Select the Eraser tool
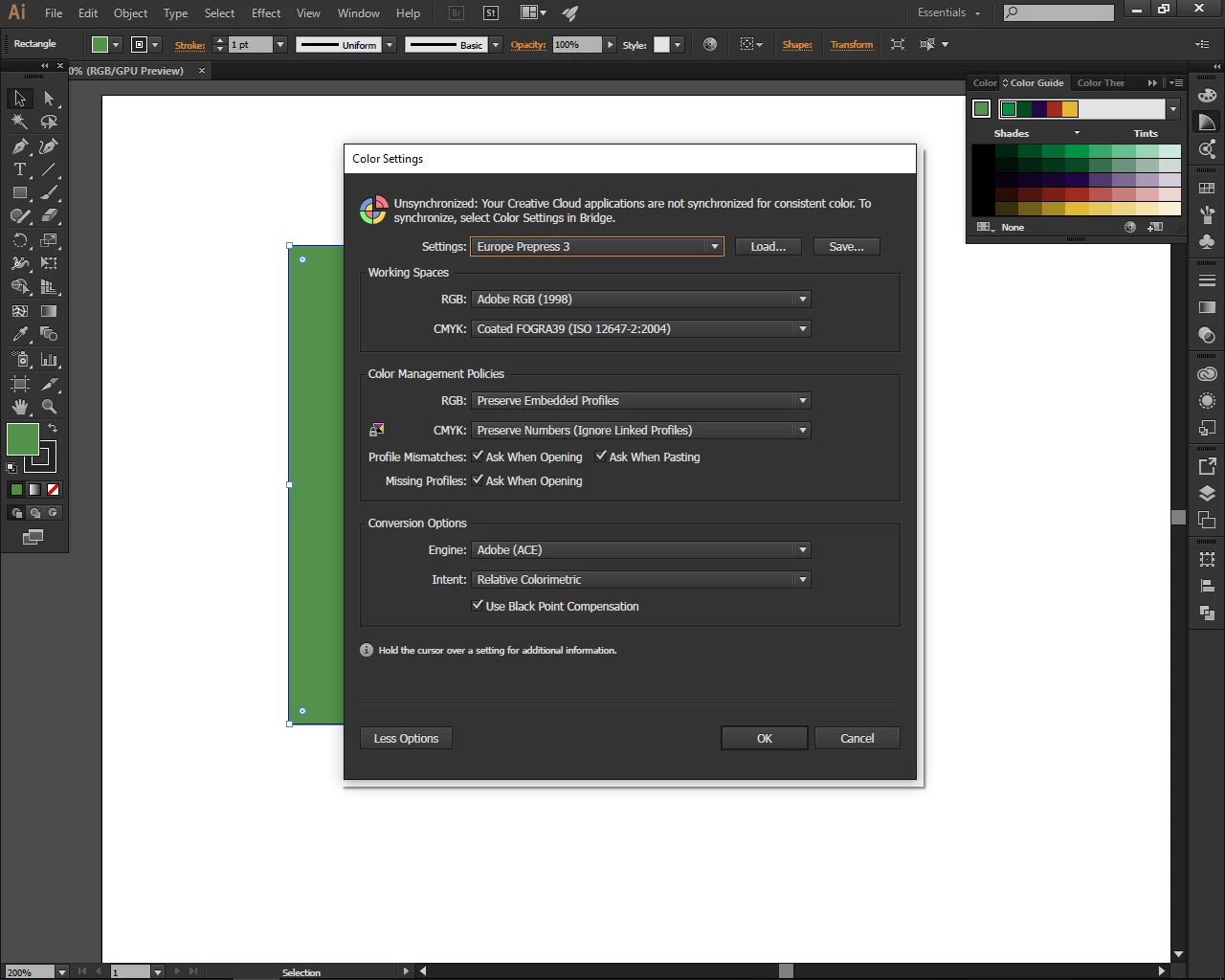The height and width of the screenshot is (980, 1225). (x=49, y=216)
